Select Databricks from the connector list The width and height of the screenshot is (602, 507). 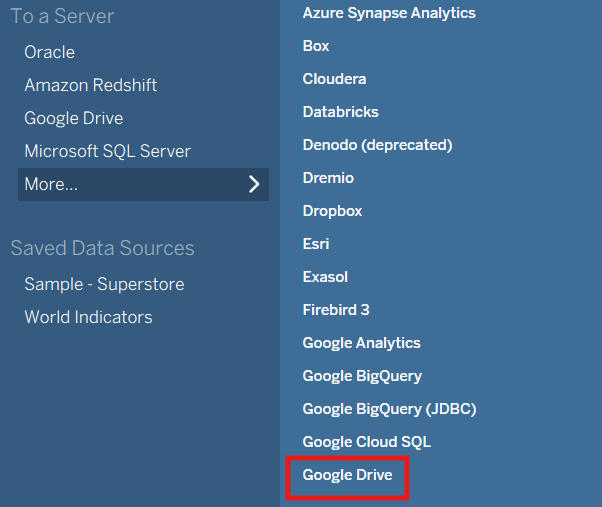pyautogui.click(x=341, y=112)
